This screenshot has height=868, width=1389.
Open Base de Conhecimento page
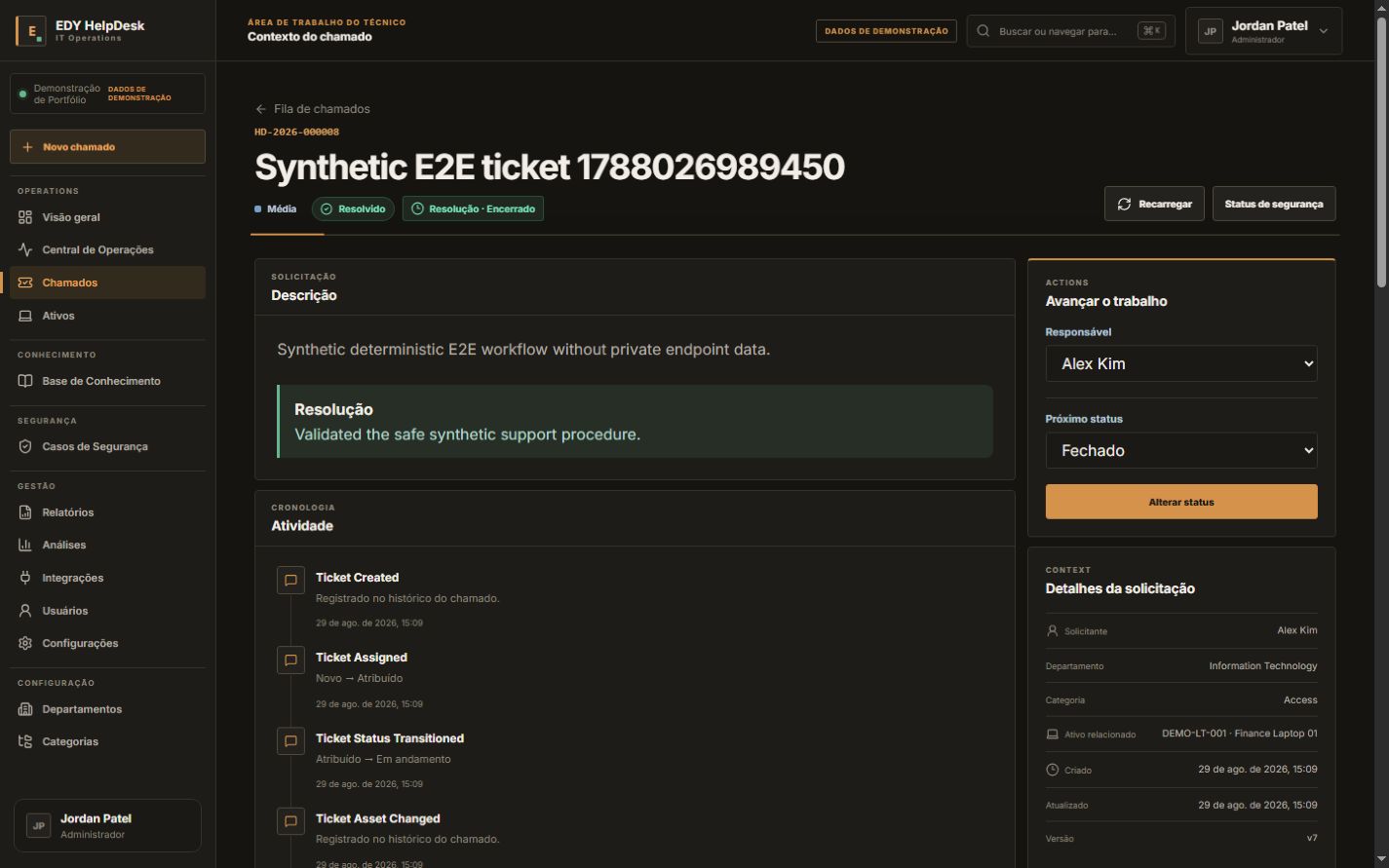click(x=107, y=381)
